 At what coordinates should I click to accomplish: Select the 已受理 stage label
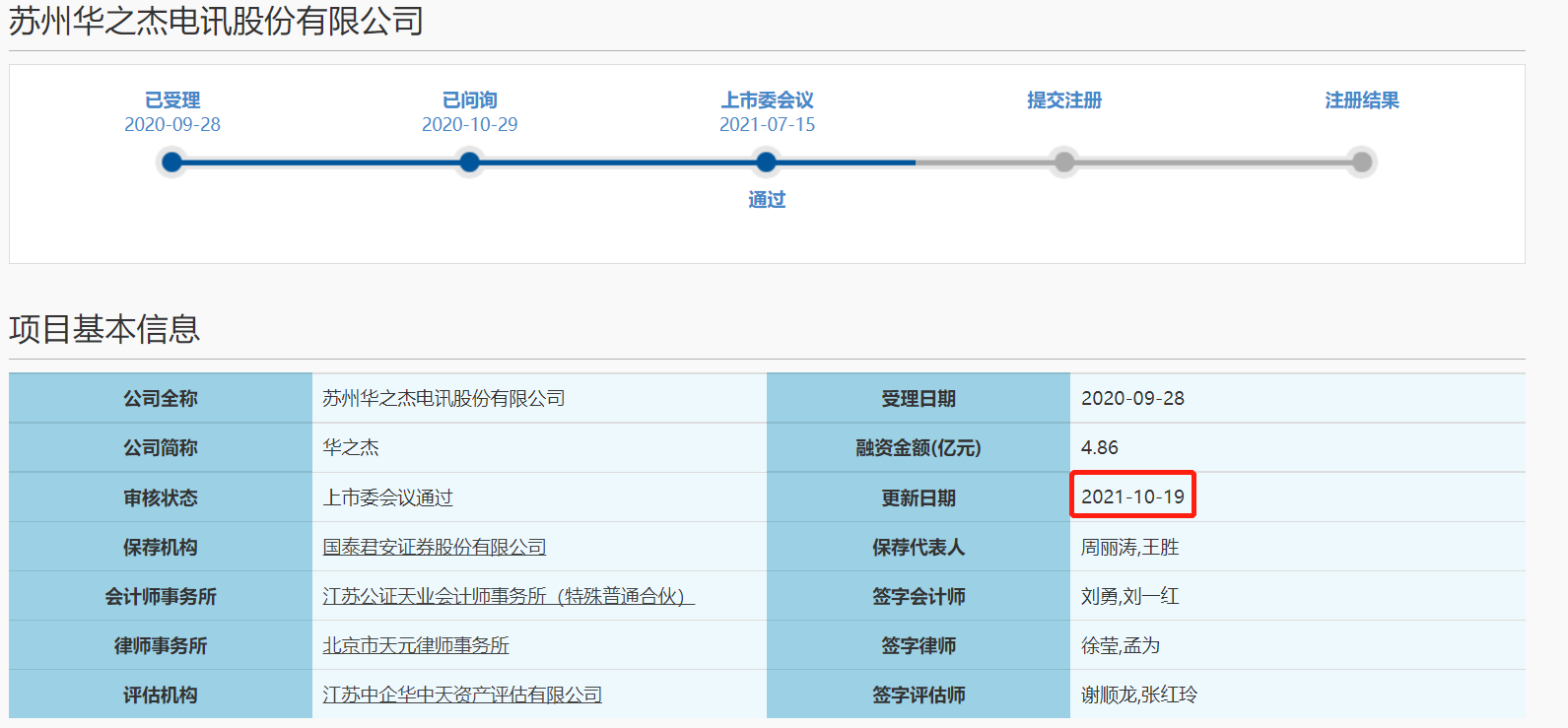(x=172, y=100)
